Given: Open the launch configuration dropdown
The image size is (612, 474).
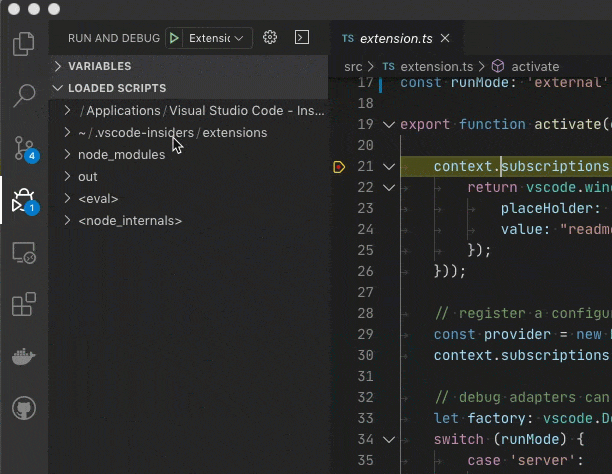Looking at the screenshot, I should [x=216, y=38].
